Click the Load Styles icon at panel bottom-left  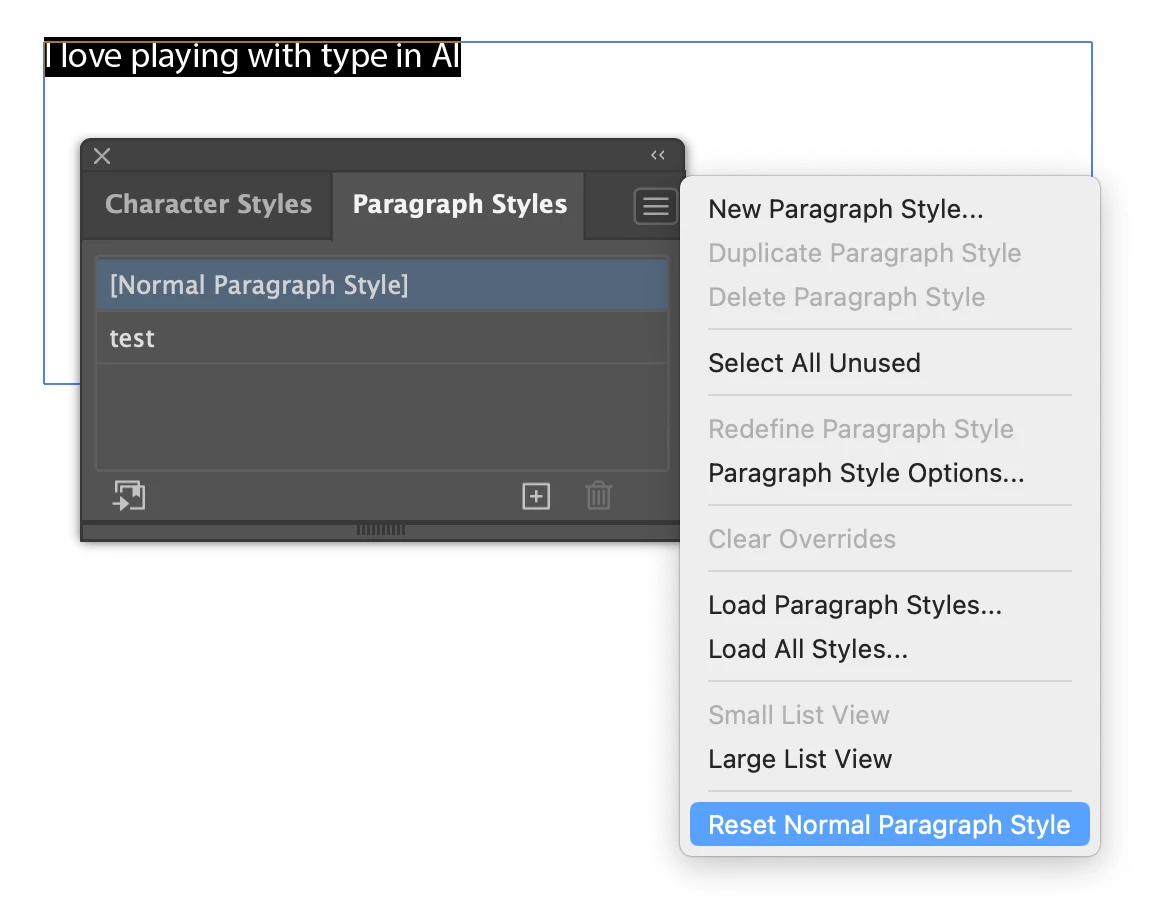(x=129, y=496)
